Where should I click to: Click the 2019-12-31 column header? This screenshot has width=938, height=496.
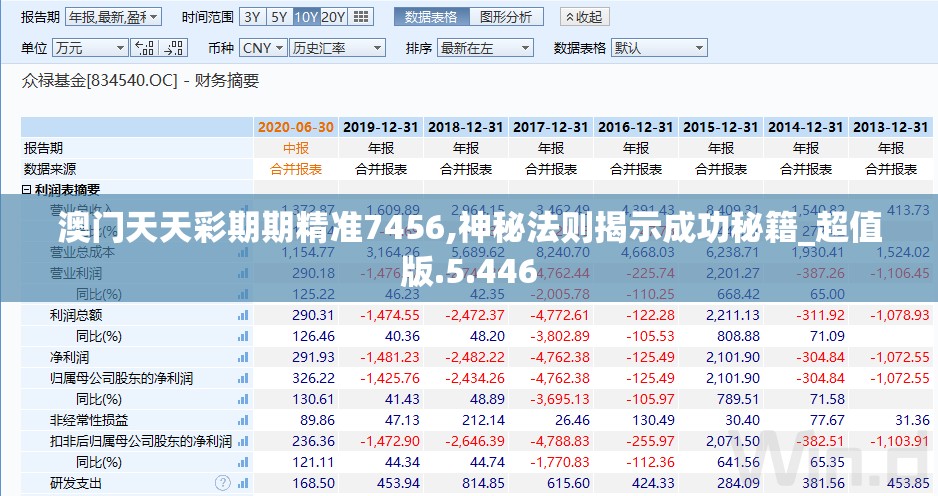tap(380, 127)
